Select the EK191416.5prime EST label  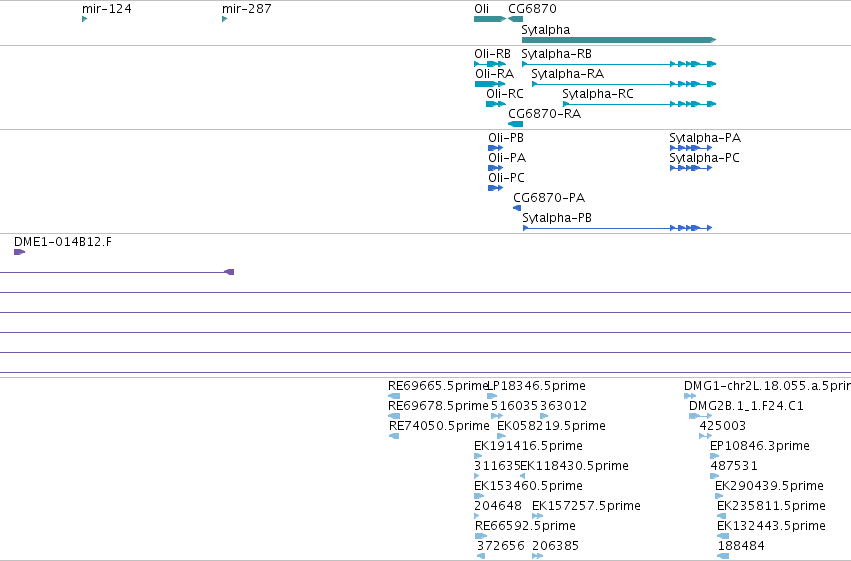pos(528,446)
